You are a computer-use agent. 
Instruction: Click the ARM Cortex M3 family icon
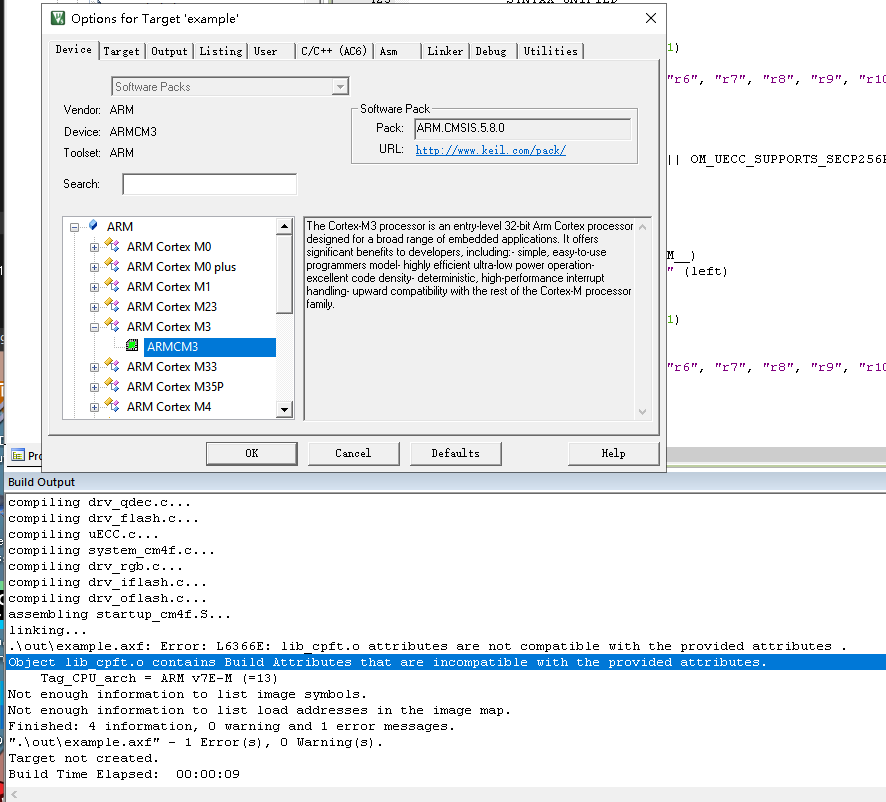click(112, 325)
